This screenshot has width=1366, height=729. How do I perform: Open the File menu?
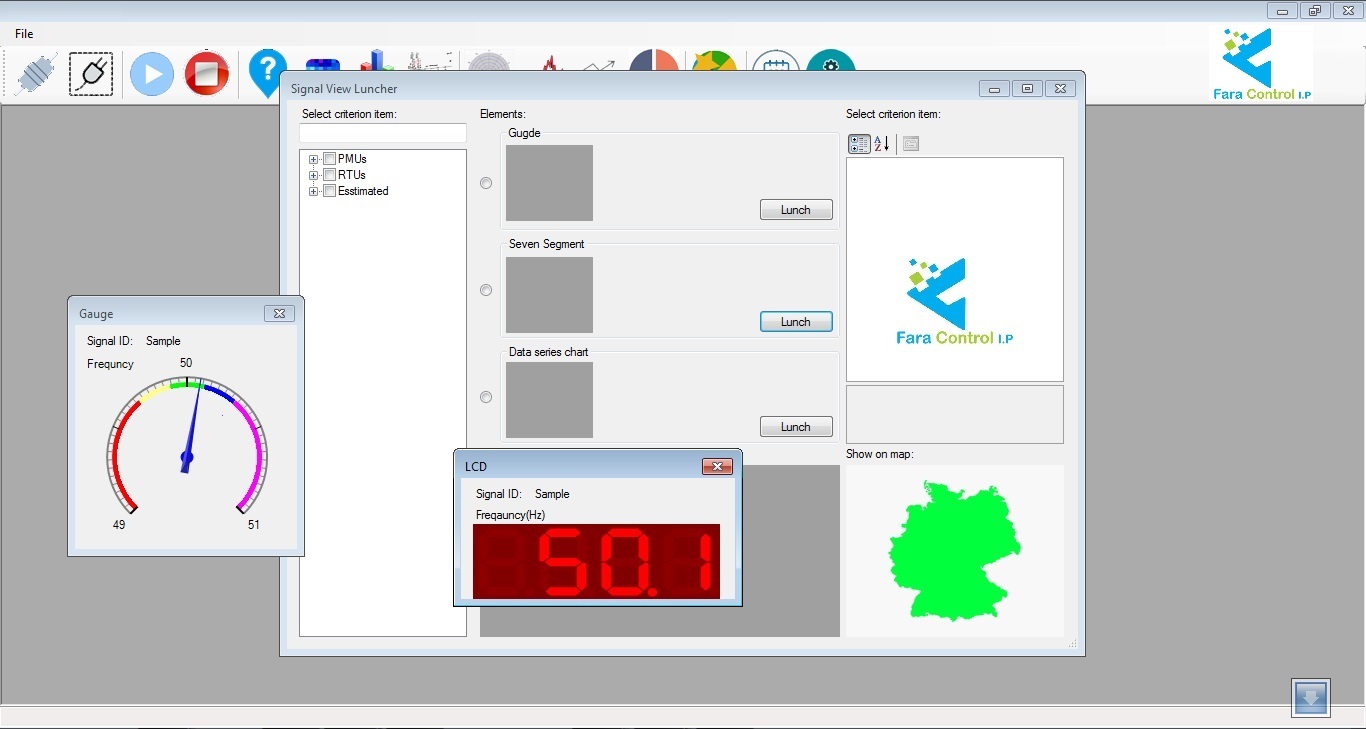(24, 34)
